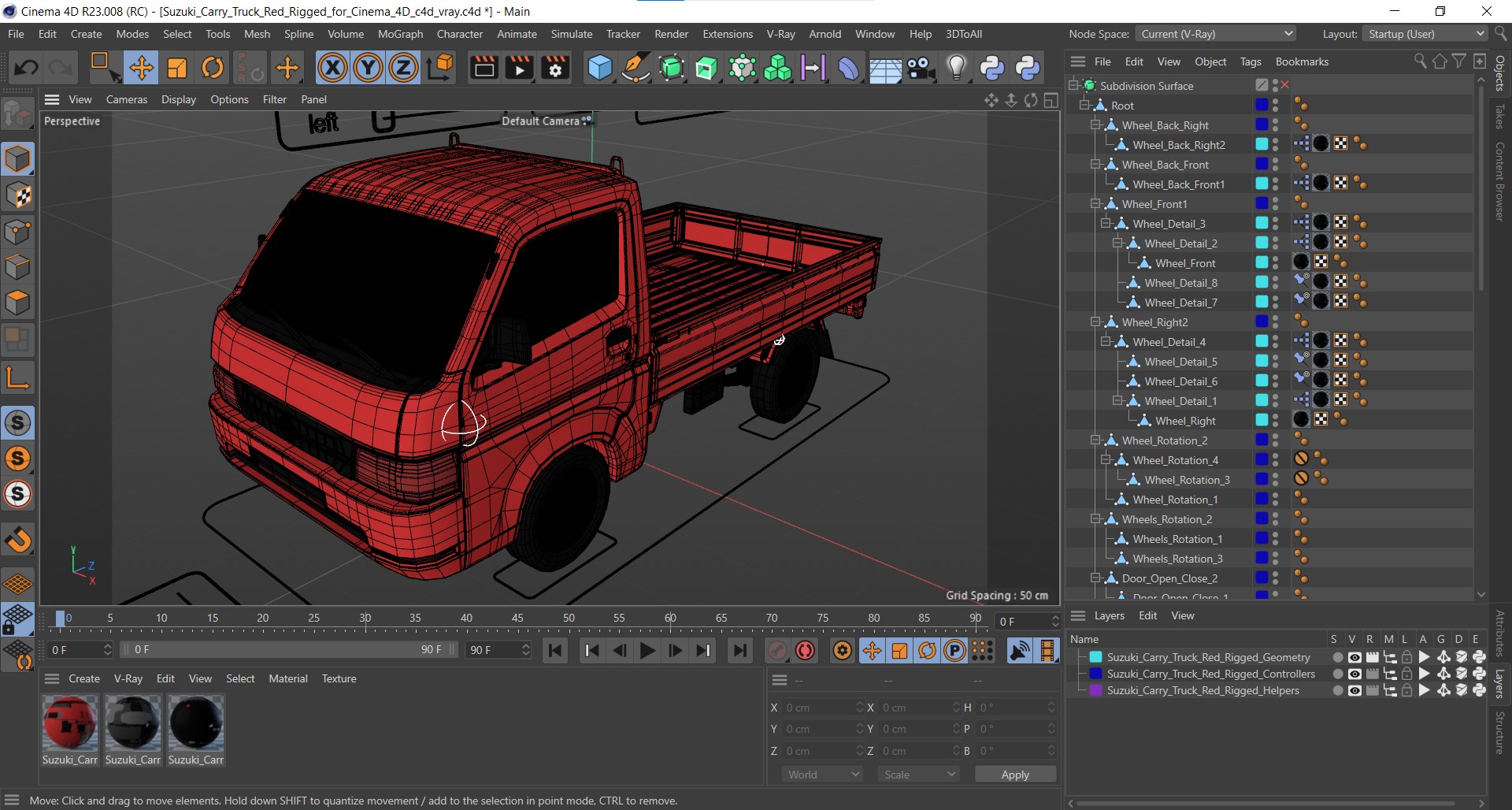Go to start of animation
Image resolution: width=1512 pixels, height=810 pixels.
[555, 651]
